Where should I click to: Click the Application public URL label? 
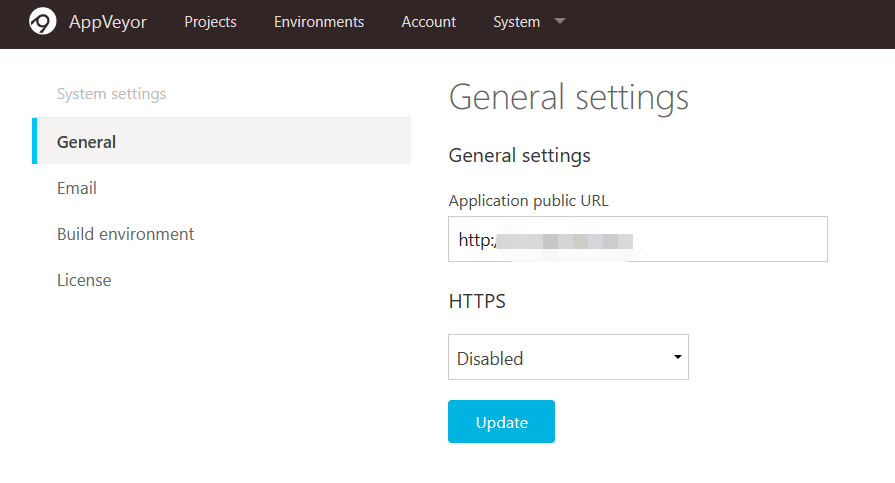coord(528,201)
